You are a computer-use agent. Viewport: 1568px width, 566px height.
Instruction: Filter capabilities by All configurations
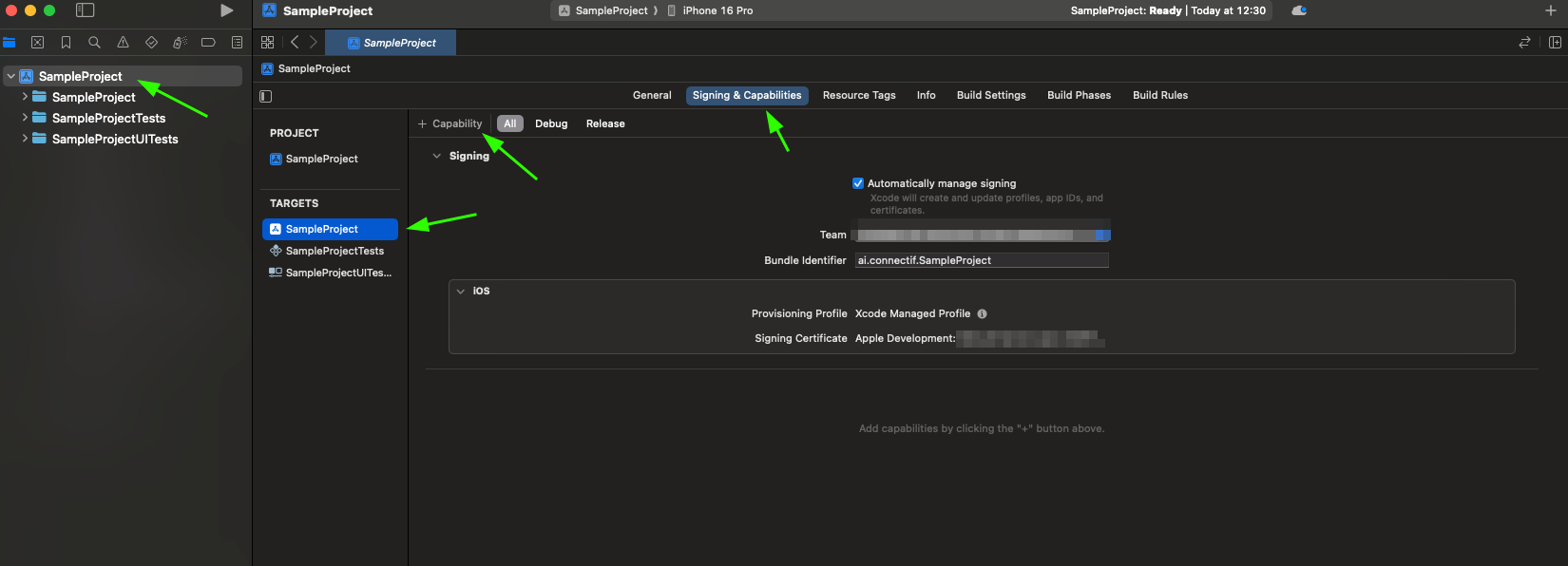[510, 123]
